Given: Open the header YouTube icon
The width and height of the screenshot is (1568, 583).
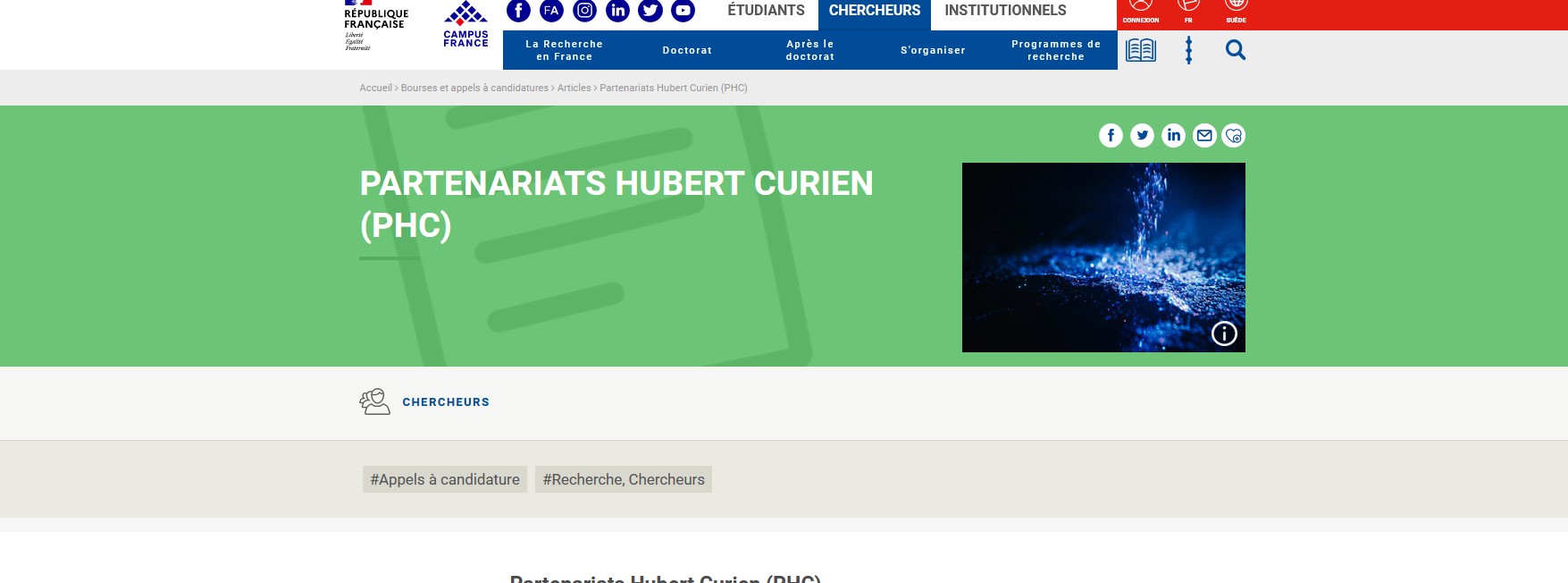Looking at the screenshot, I should [x=683, y=11].
